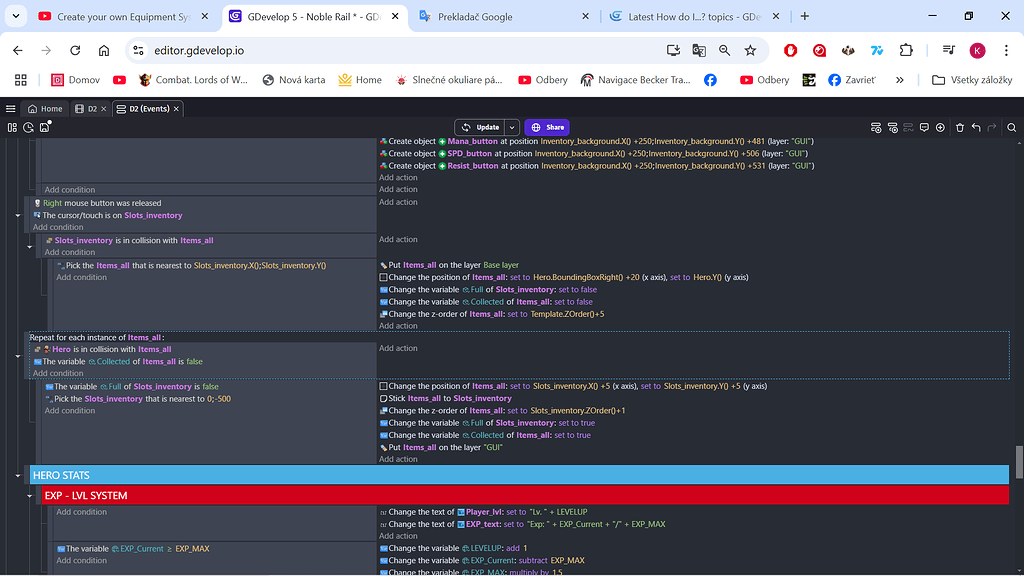The height and width of the screenshot is (576, 1024).
Task: Click the Add a comment icon
Action: (924, 127)
